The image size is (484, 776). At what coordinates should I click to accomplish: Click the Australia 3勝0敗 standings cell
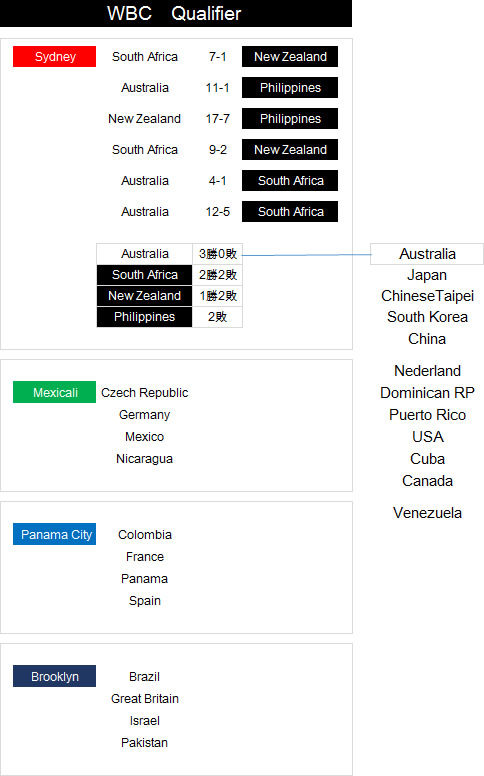click(217, 254)
